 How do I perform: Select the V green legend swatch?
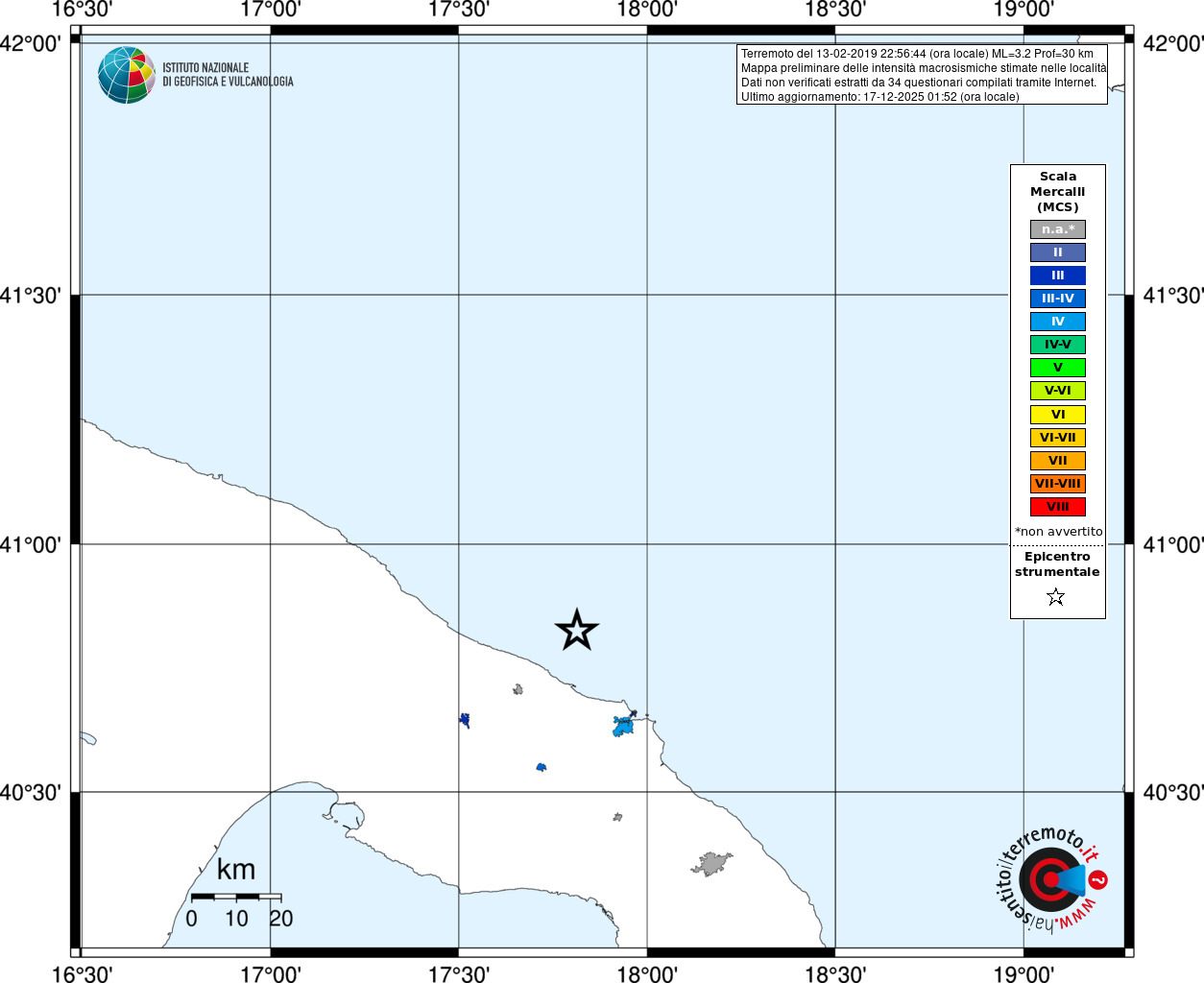(x=1058, y=368)
